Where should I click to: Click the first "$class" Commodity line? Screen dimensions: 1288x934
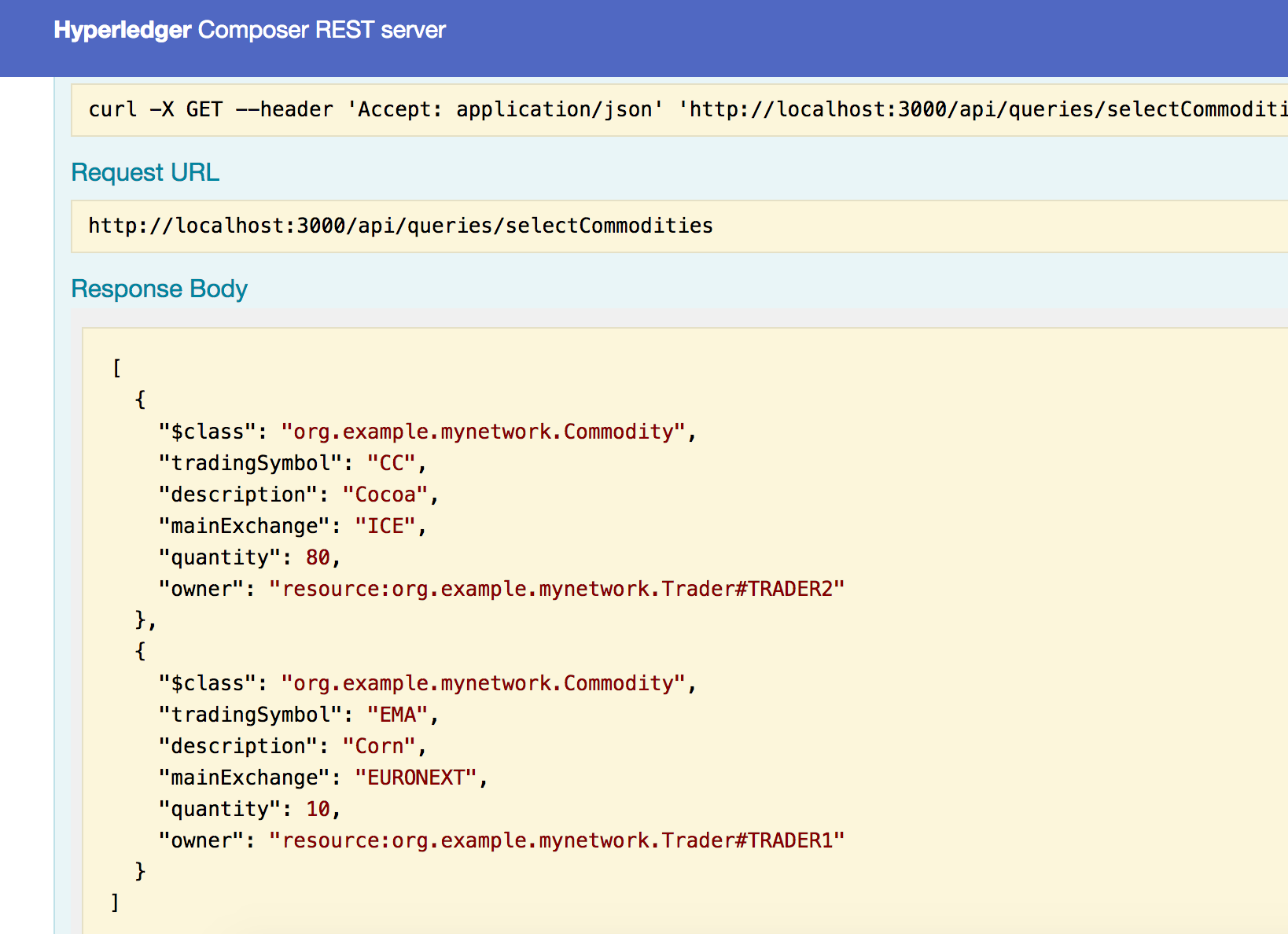tap(427, 432)
